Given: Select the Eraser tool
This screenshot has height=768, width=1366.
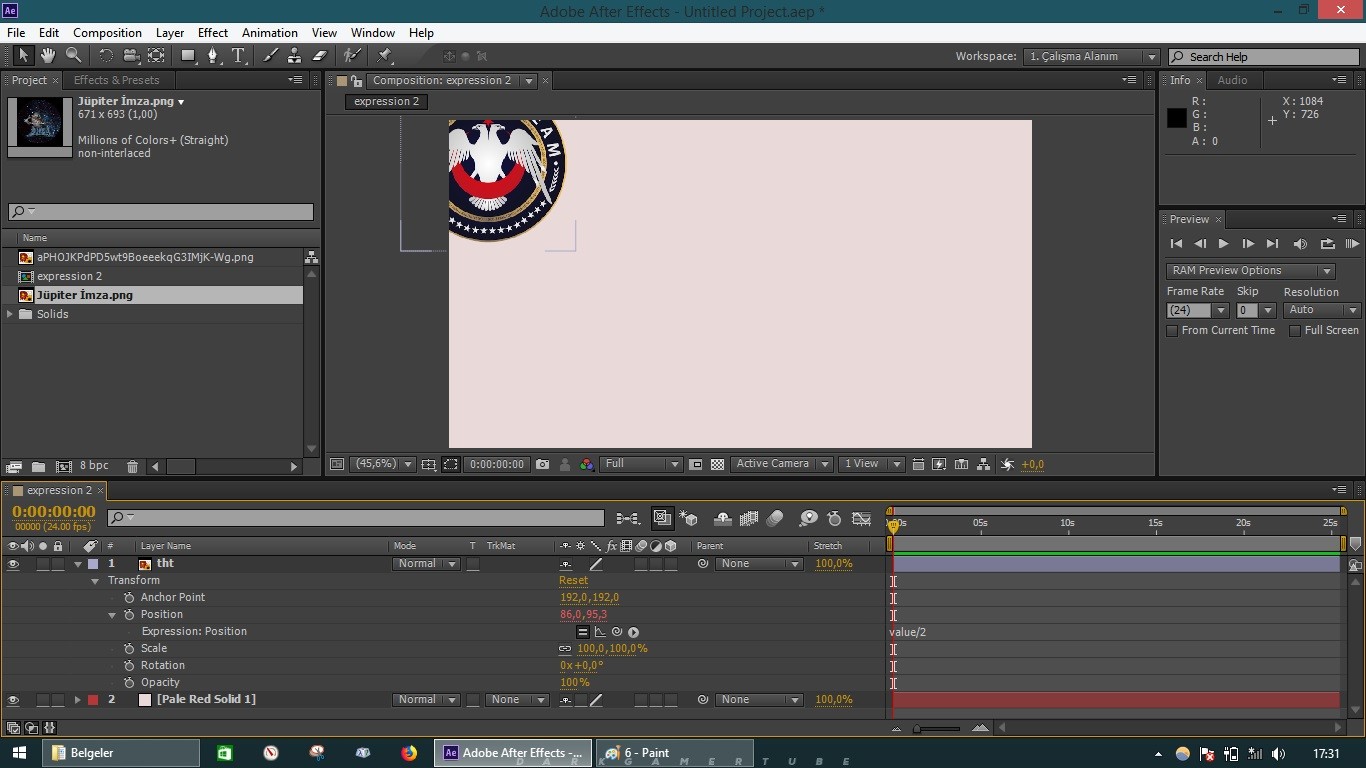Looking at the screenshot, I should [320, 56].
